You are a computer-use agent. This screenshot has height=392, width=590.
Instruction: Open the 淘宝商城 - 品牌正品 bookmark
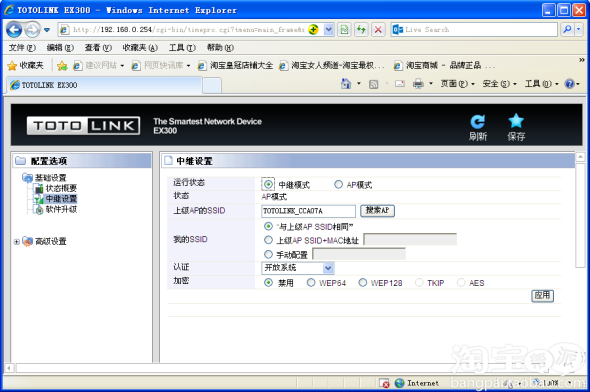coord(444,65)
